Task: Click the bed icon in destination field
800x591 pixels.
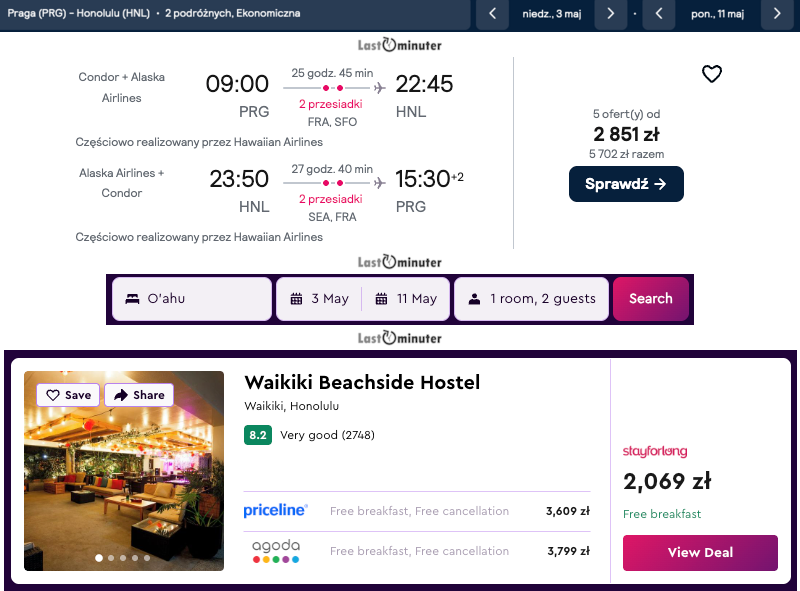Action: coord(132,299)
